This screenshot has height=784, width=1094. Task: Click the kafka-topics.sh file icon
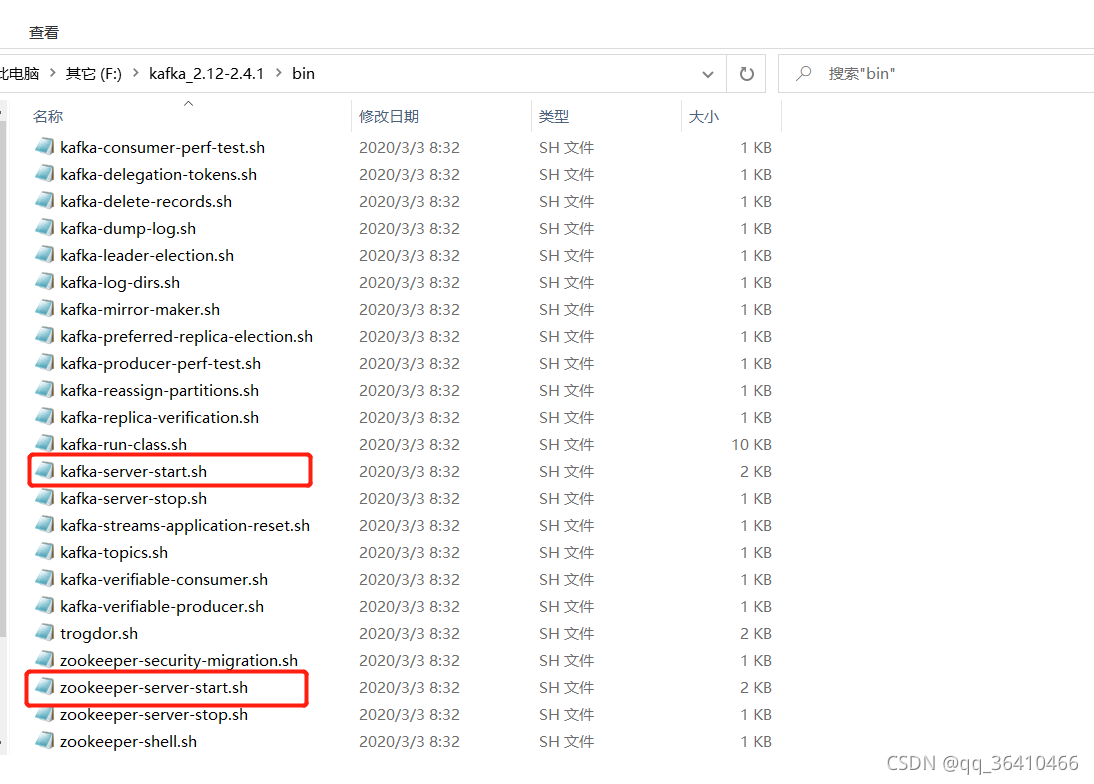point(45,552)
